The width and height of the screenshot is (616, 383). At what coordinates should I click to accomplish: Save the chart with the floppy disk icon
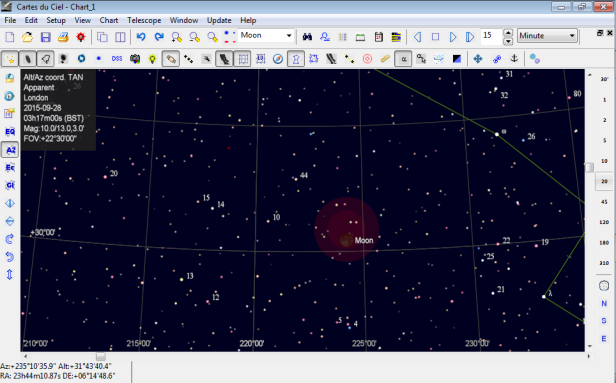click(46, 37)
